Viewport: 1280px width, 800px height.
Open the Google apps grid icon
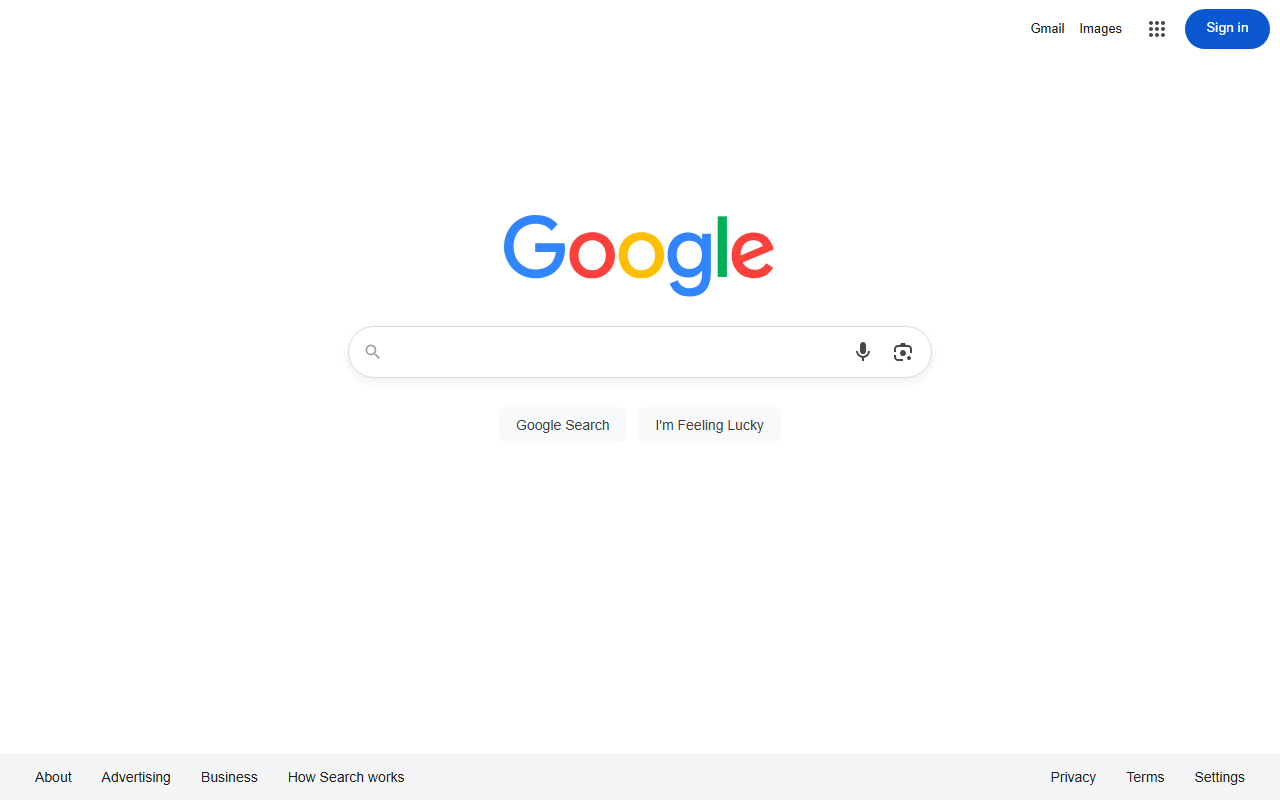[x=1157, y=29]
